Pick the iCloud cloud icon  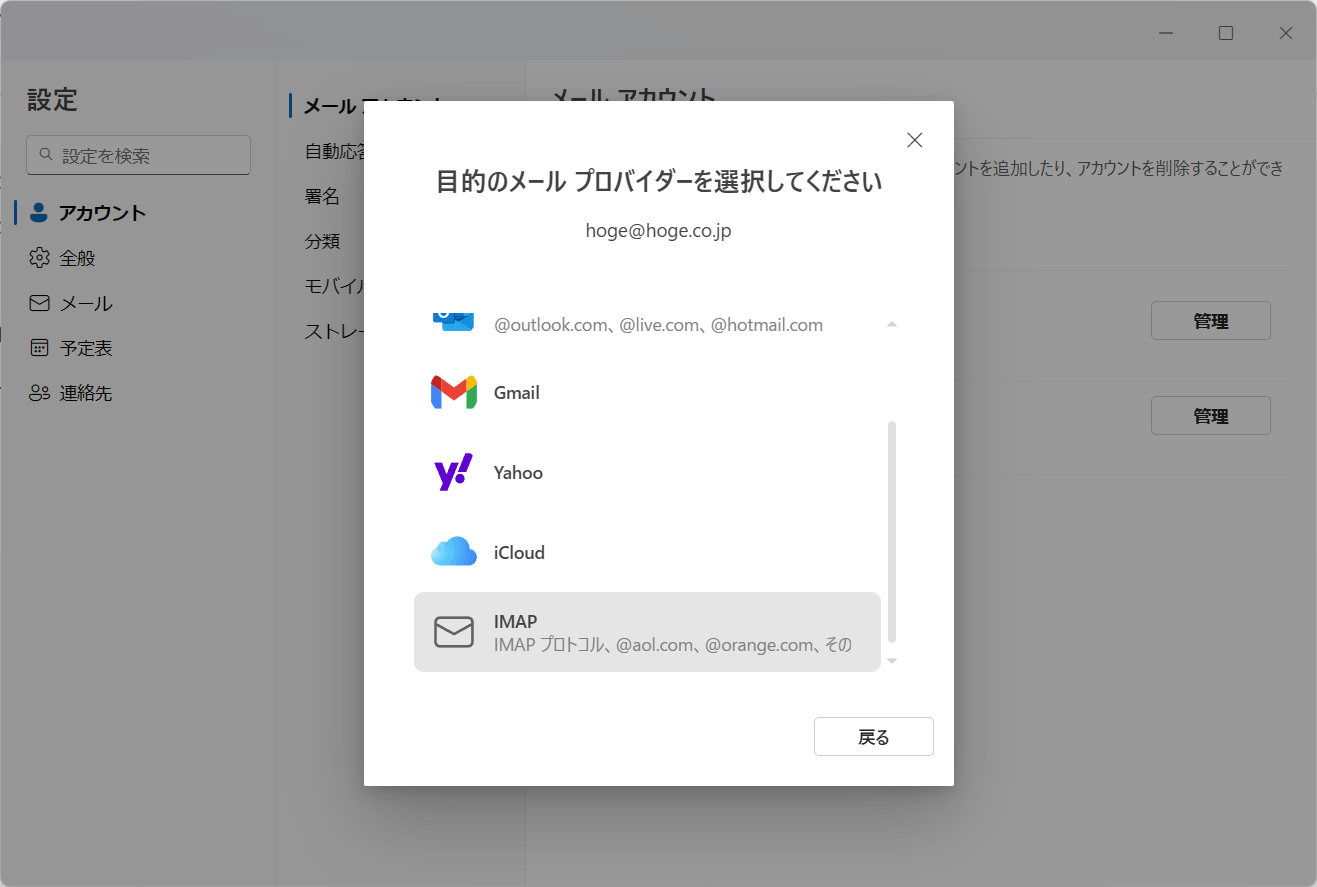click(x=454, y=552)
